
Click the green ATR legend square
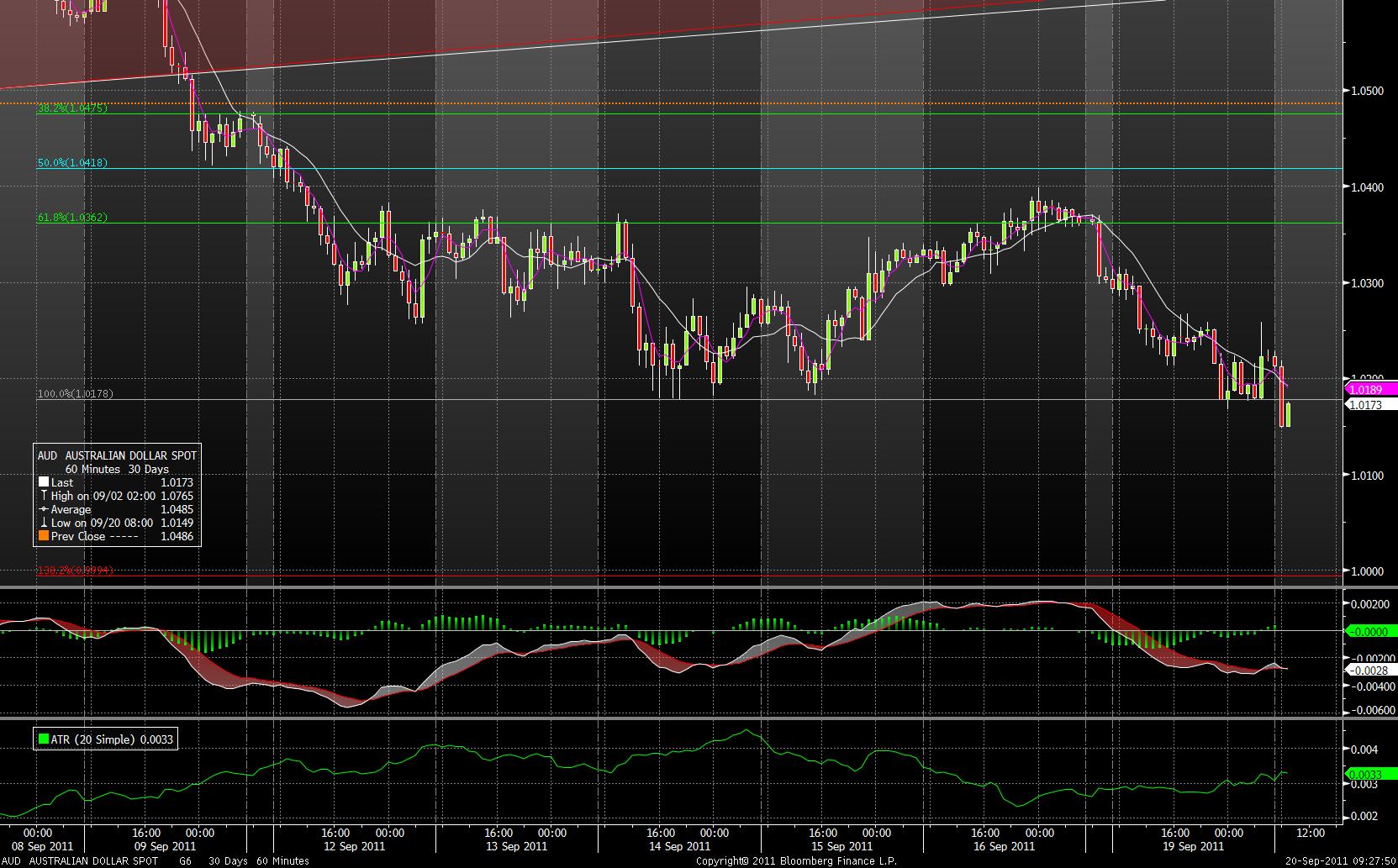(44, 739)
